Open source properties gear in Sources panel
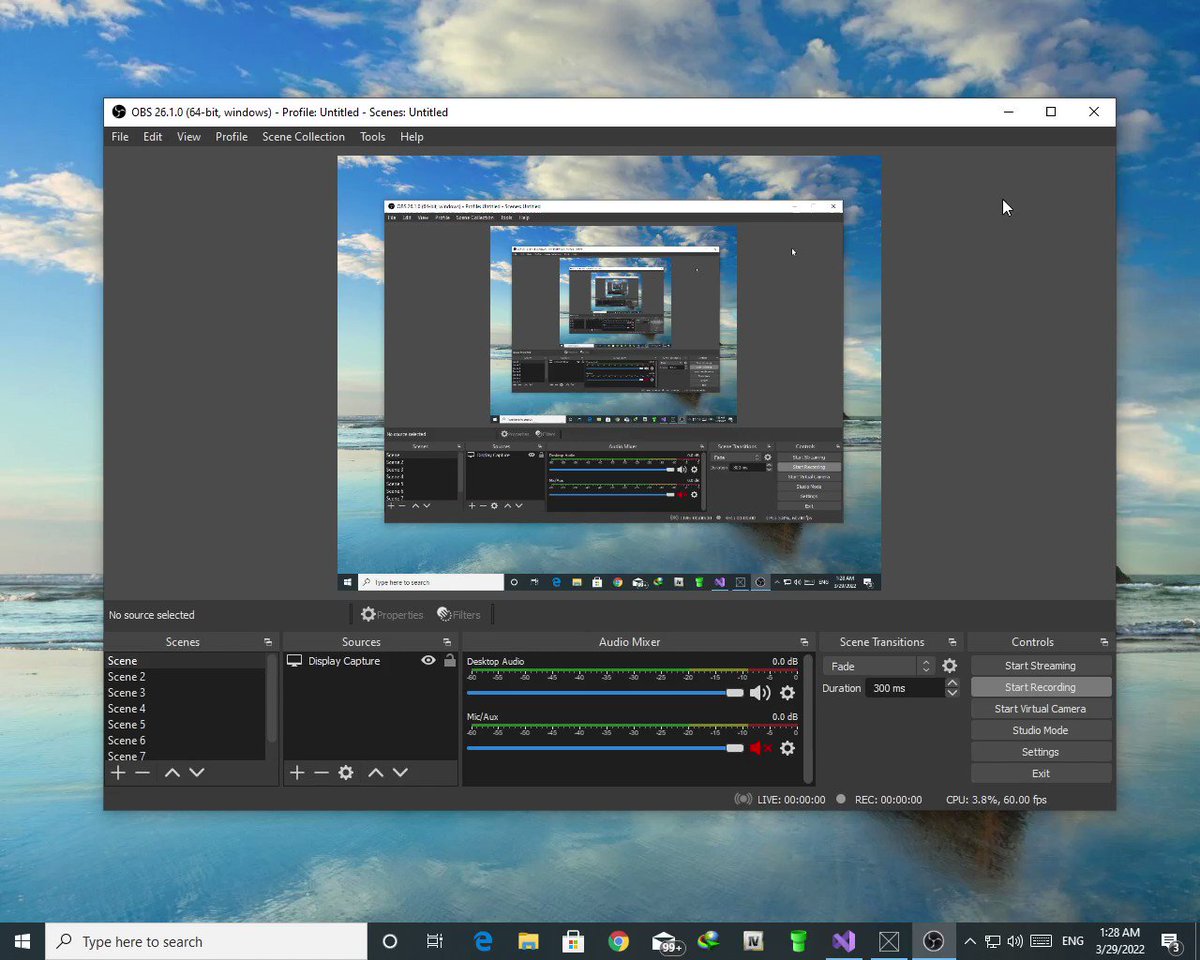 point(346,773)
